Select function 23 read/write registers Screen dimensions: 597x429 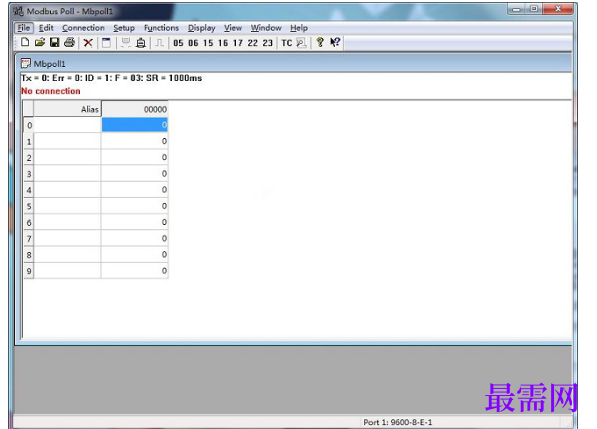click(x=268, y=43)
